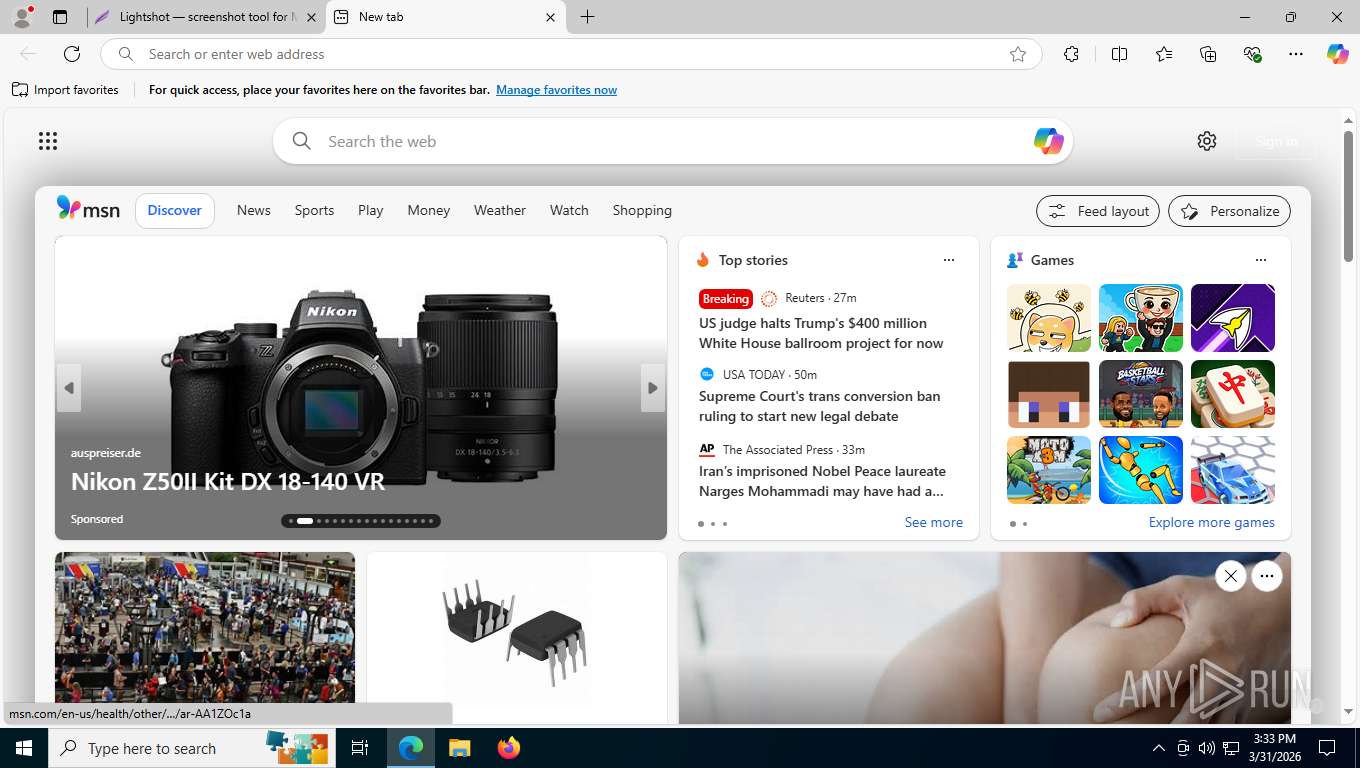
Task: Open Edge Settings and more menu
Action: [x=1296, y=54]
